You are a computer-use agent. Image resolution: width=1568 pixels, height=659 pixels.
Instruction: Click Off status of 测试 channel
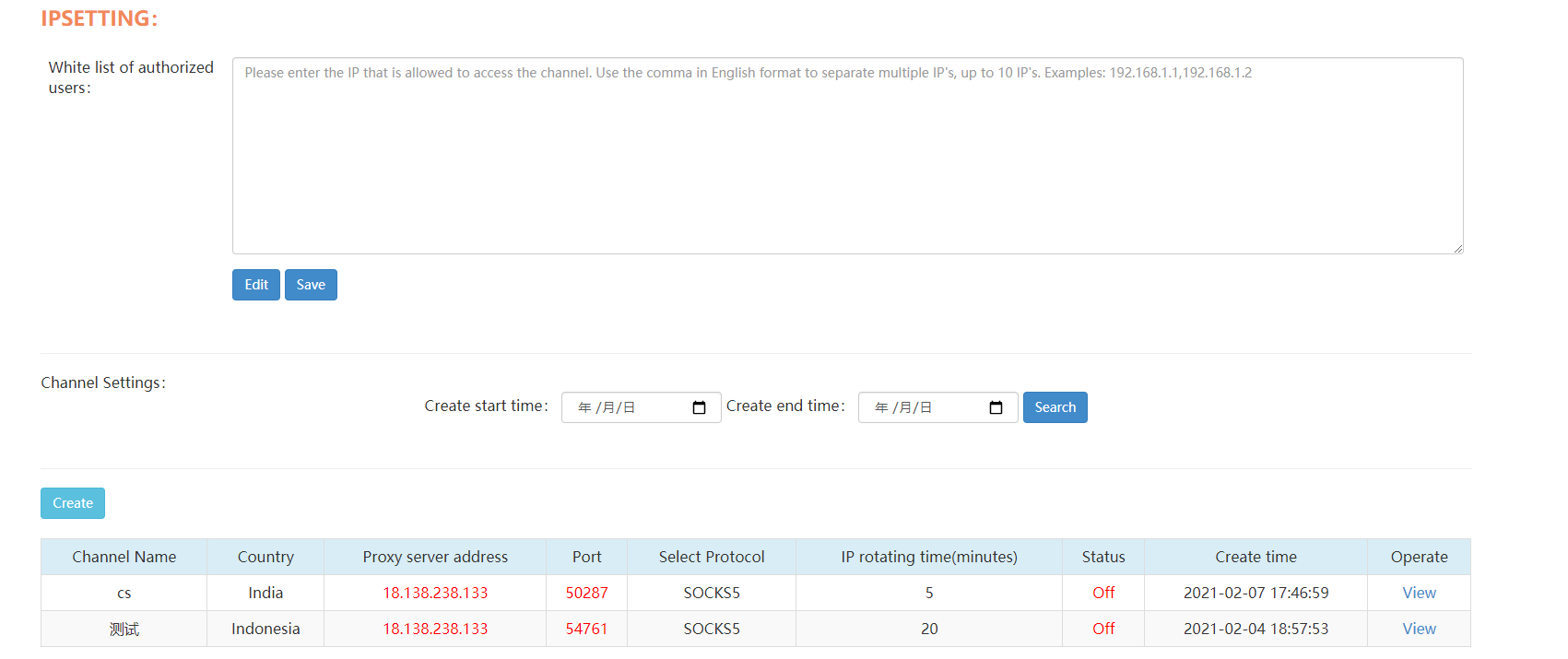point(1103,629)
